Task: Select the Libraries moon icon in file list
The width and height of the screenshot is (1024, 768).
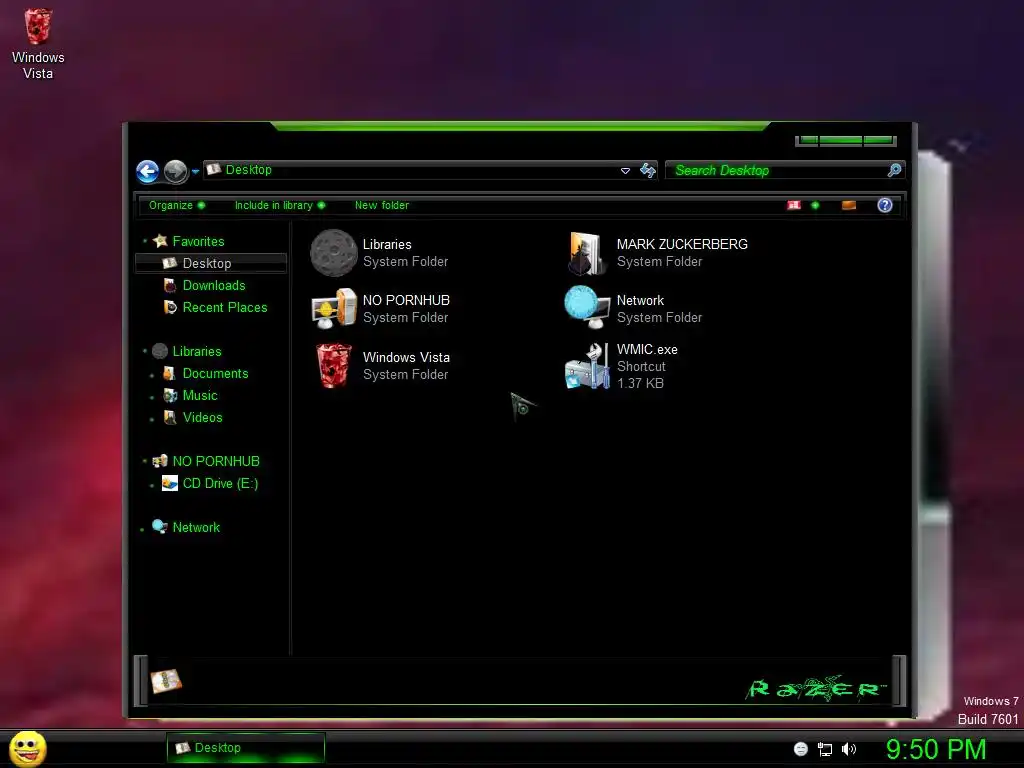Action: (334, 253)
